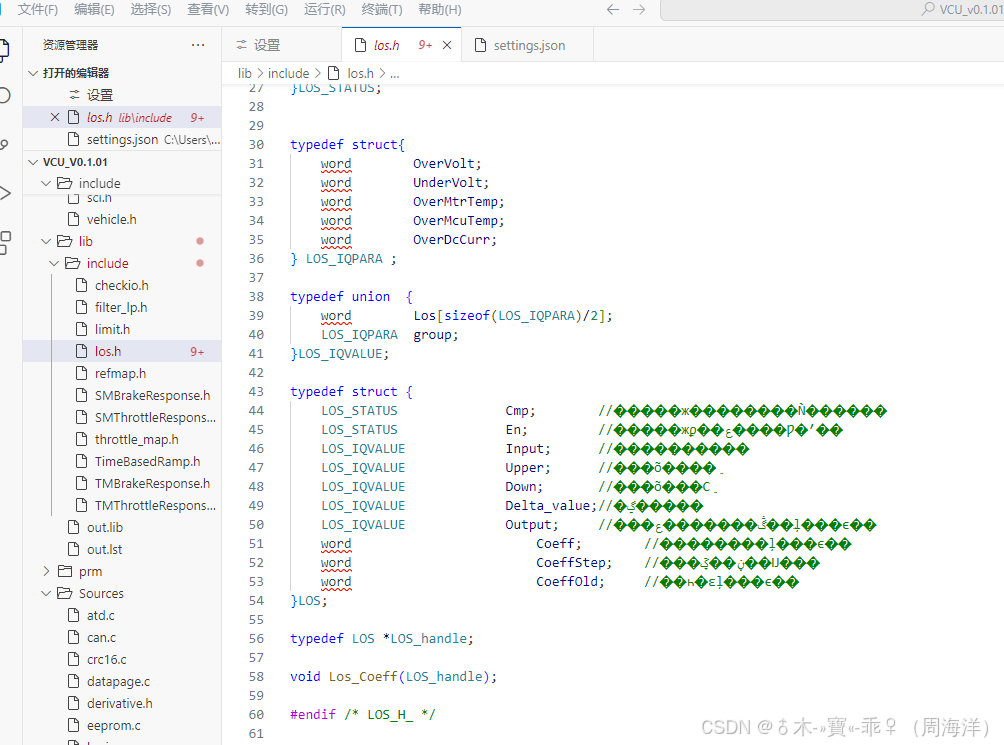Open the 运行(R) menu
The width and height of the screenshot is (1004, 745).
[x=325, y=10]
